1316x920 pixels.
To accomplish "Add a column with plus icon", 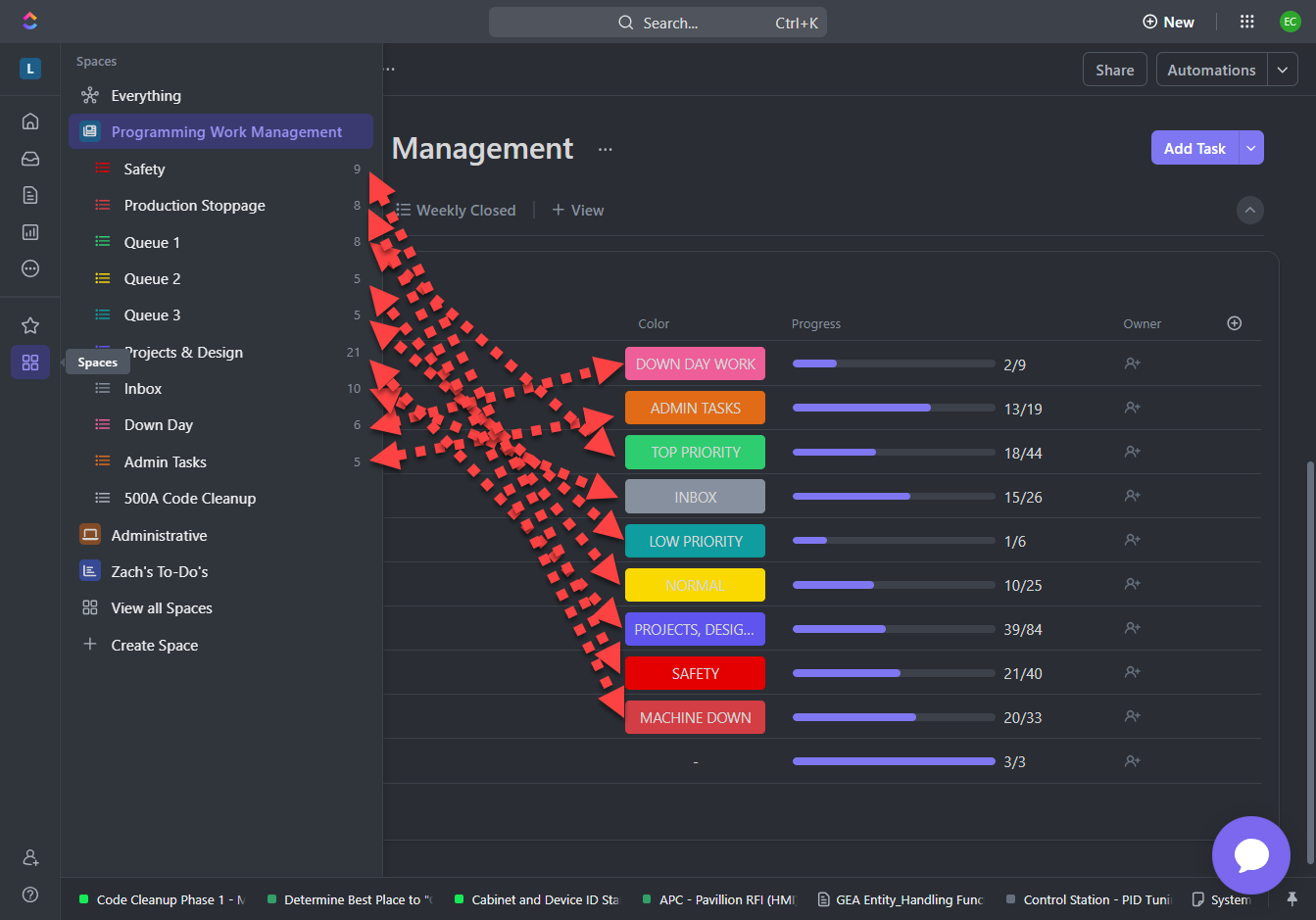I will coord(1235,323).
